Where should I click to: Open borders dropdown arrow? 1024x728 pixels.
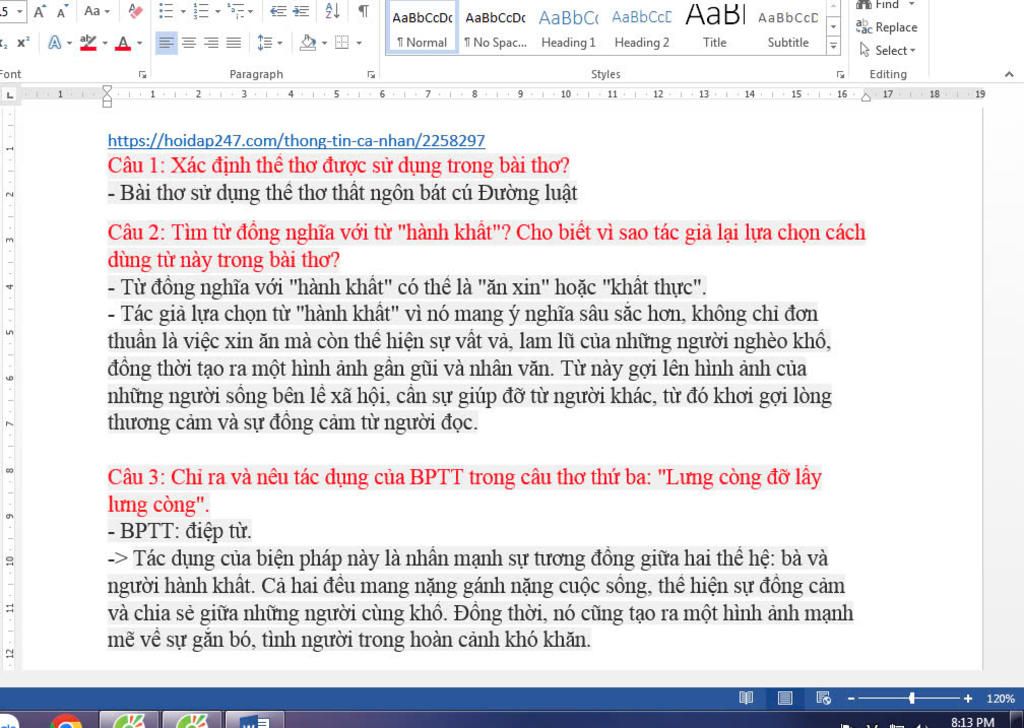(359, 44)
